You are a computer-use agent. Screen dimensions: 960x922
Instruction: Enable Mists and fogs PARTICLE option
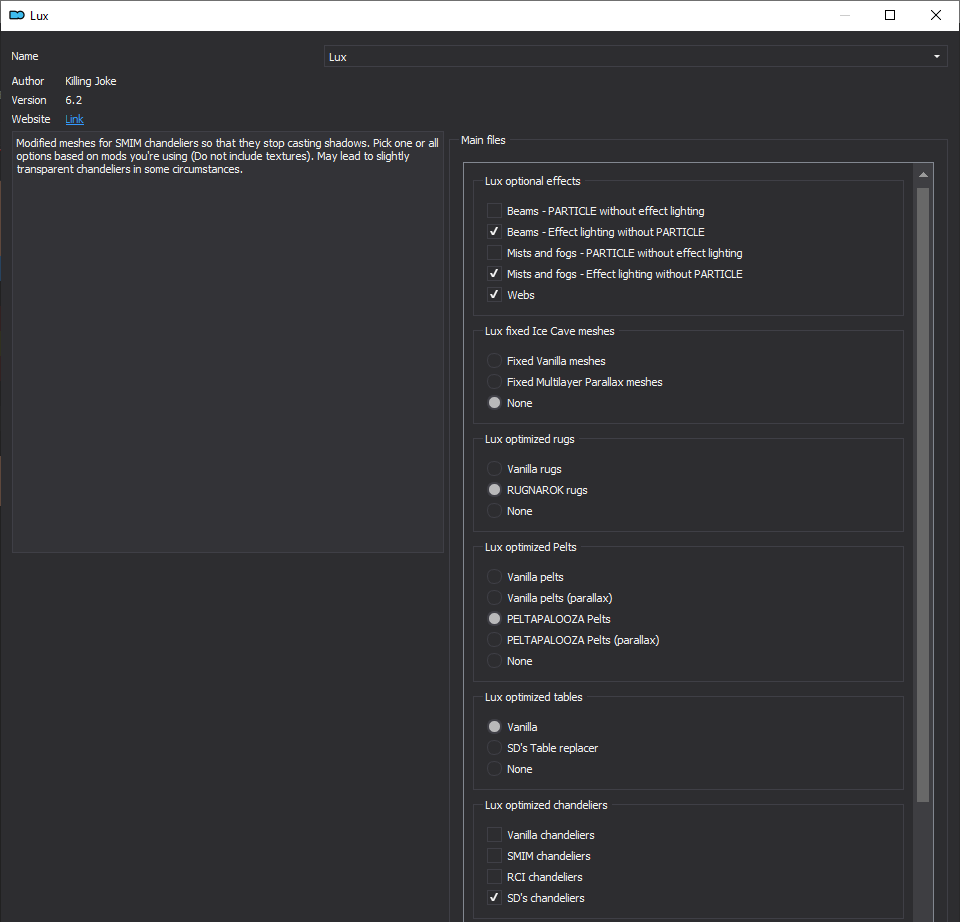coord(494,253)
